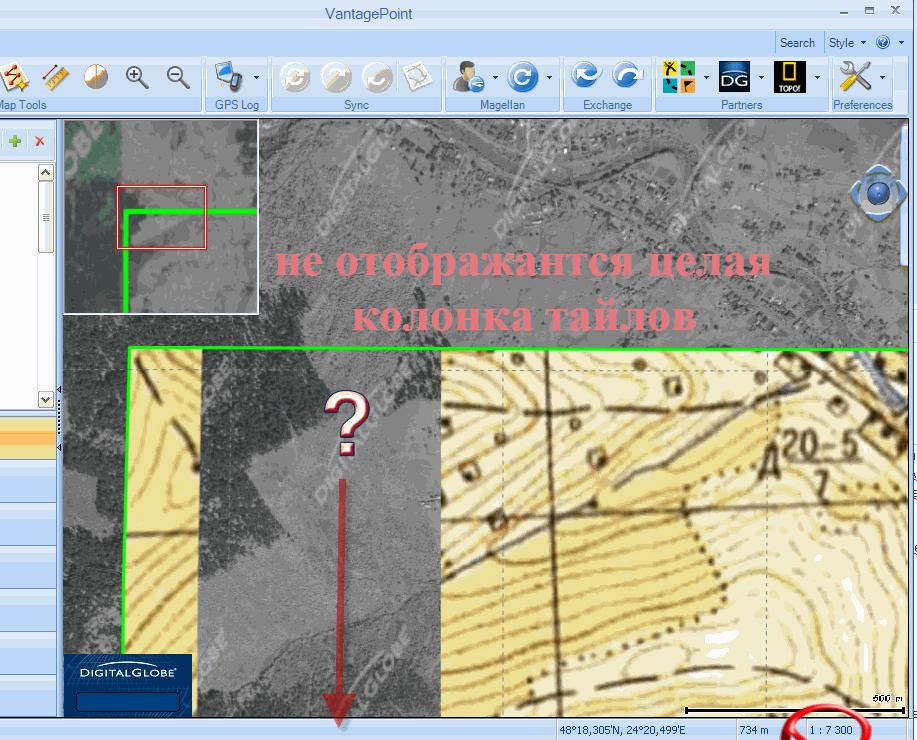917x740 pixels.
Task: Click the Magellan user account icon
Action: (x=468, y=77)
